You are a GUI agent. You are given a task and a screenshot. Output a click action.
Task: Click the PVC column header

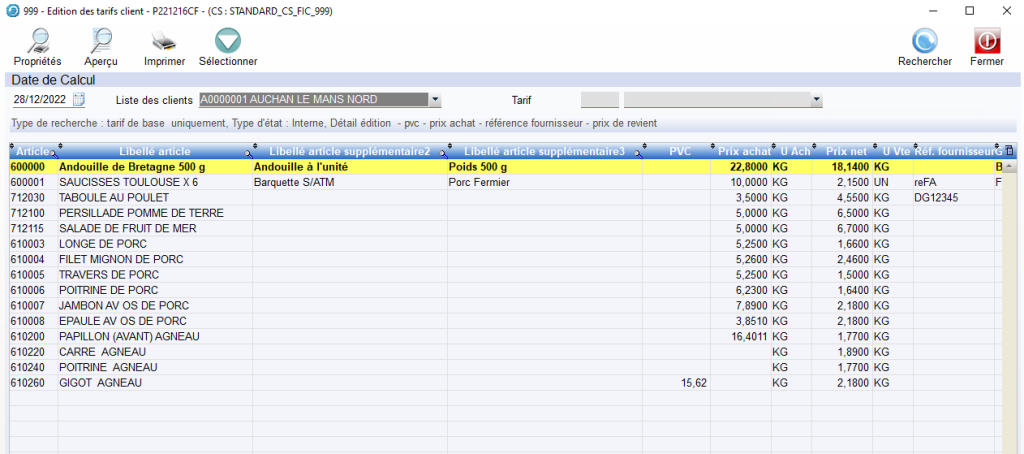coord(679,151)
